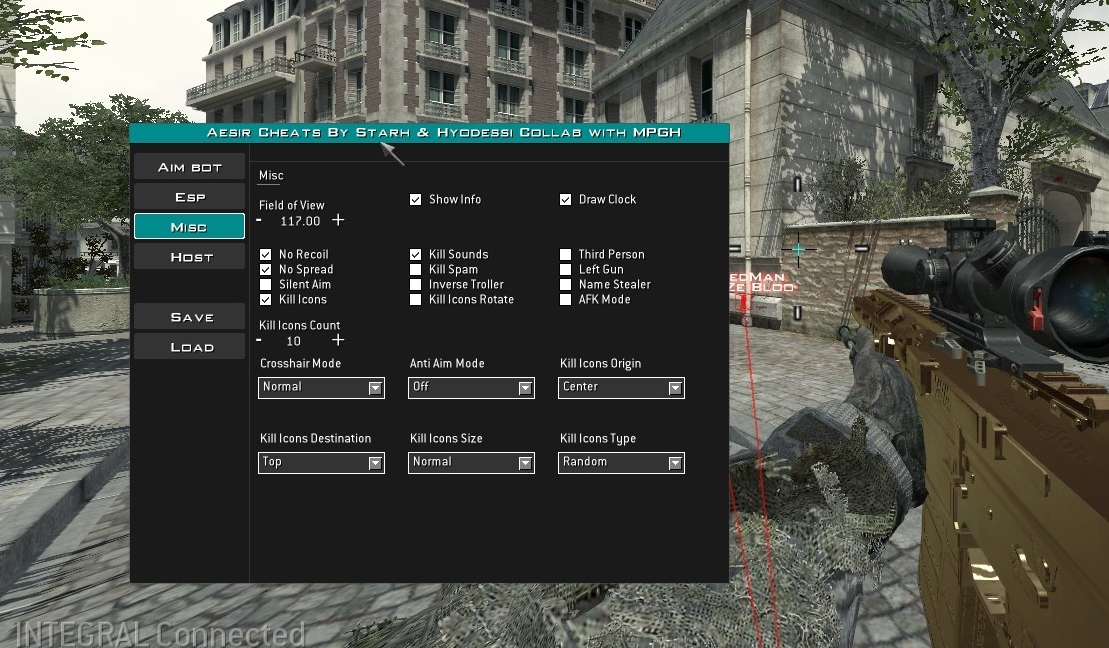The image size is (1109, 648).
Task: Enable the Silent Aim checkbox
Action: point(266,284)
